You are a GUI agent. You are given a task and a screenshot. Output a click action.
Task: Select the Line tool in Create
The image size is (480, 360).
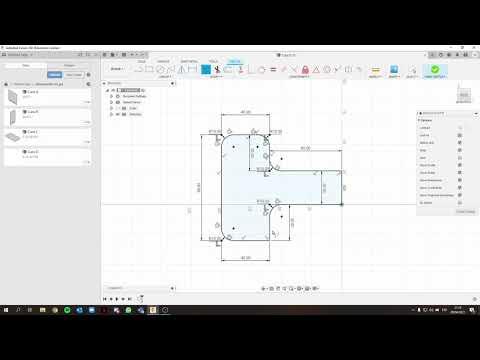point(138,69)
